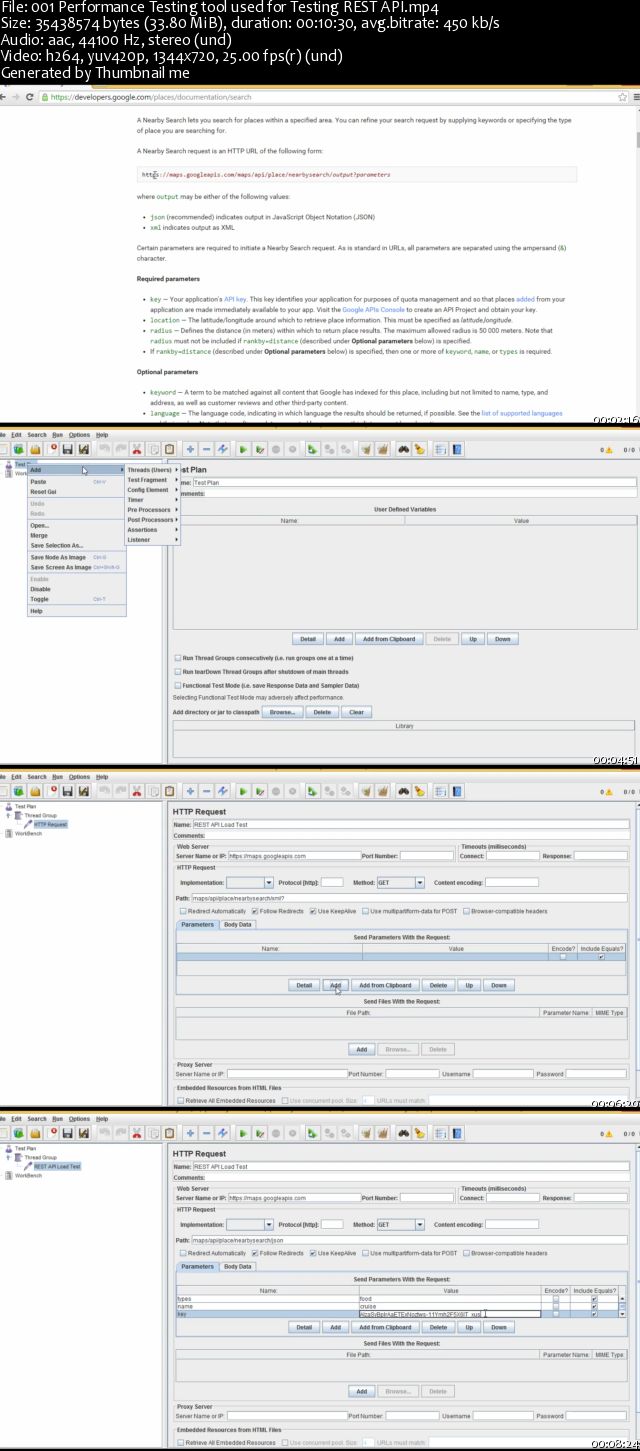Expand Config Element submenu entry

point(152,489)
